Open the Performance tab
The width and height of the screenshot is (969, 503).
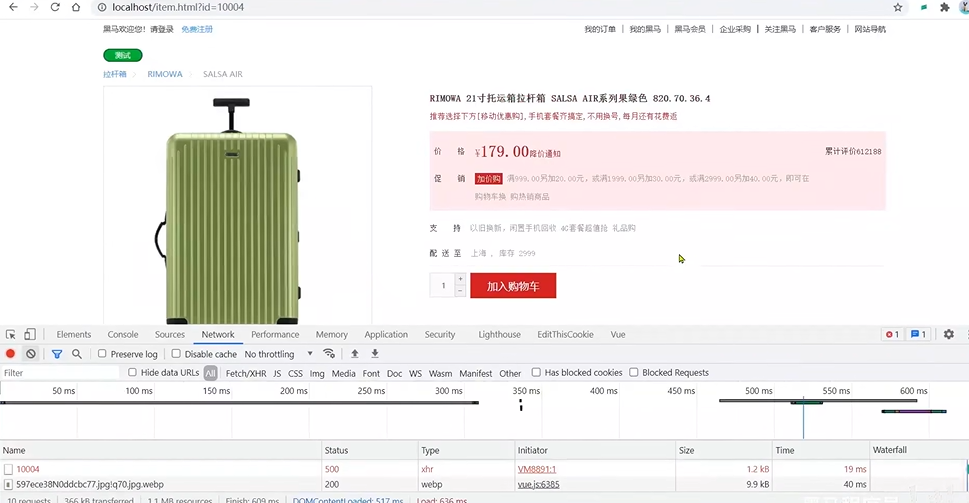pyautogui.click(x=275, y=334)
